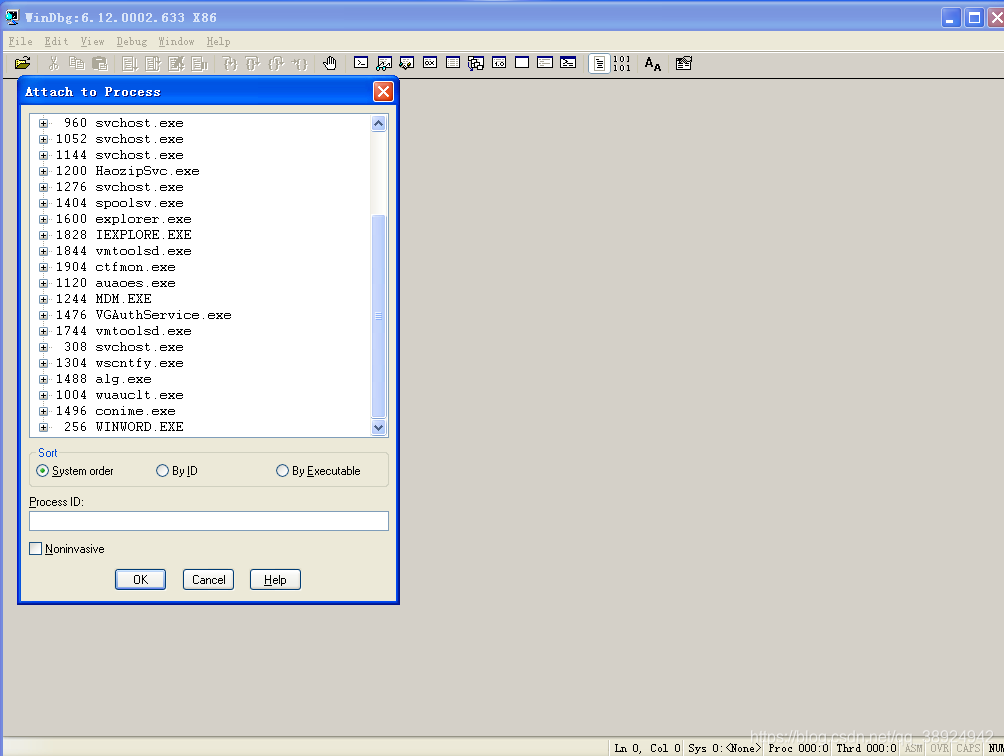Viewport: 1004px width, 756px height.
Task: Close the Attach to Process dialog
Action: [x=383, y=92]
